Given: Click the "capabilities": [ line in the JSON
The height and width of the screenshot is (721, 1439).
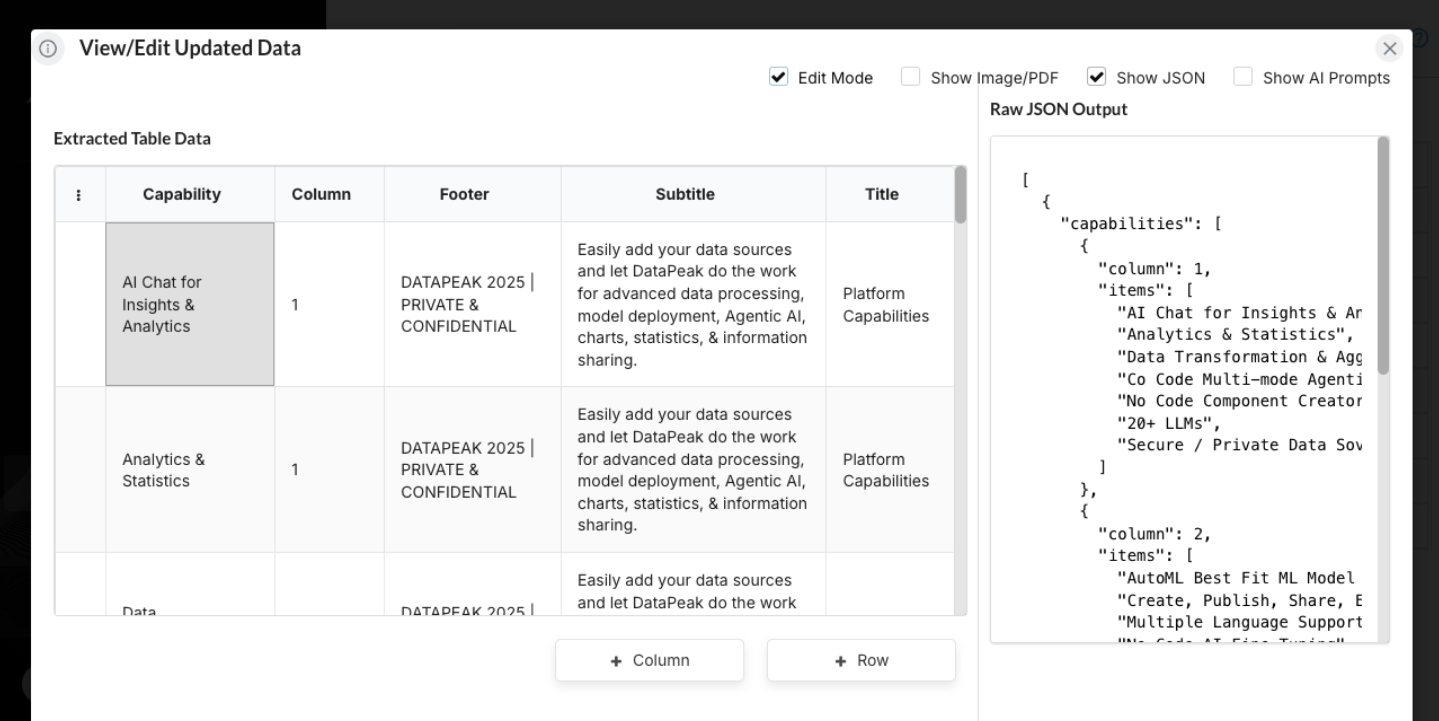Looking at the screenshot, I should click(x=1140, y=224).
